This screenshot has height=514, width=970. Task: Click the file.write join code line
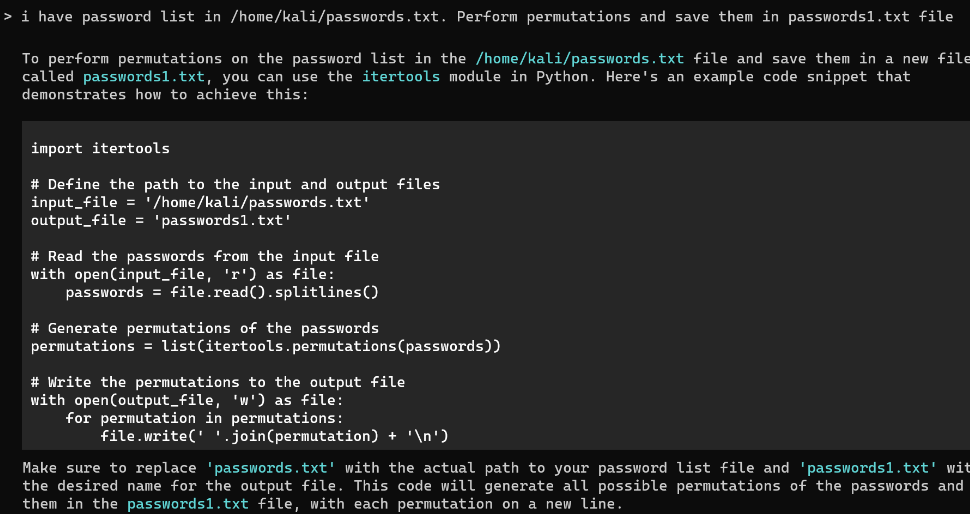(x=275, y=436)
